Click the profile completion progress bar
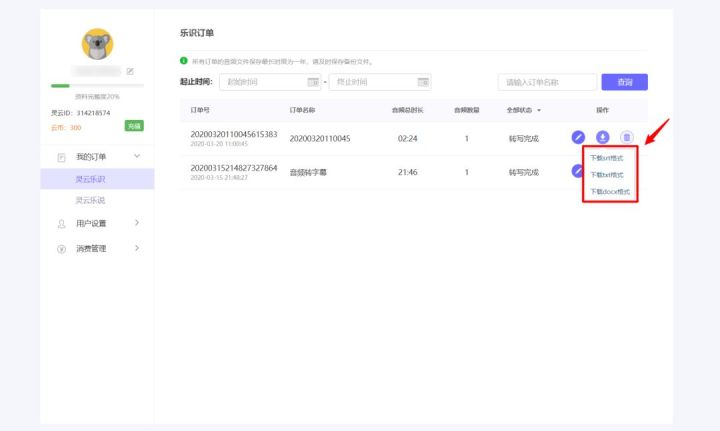The width and height of the screenshot is (720, 431). pos(97,86)
